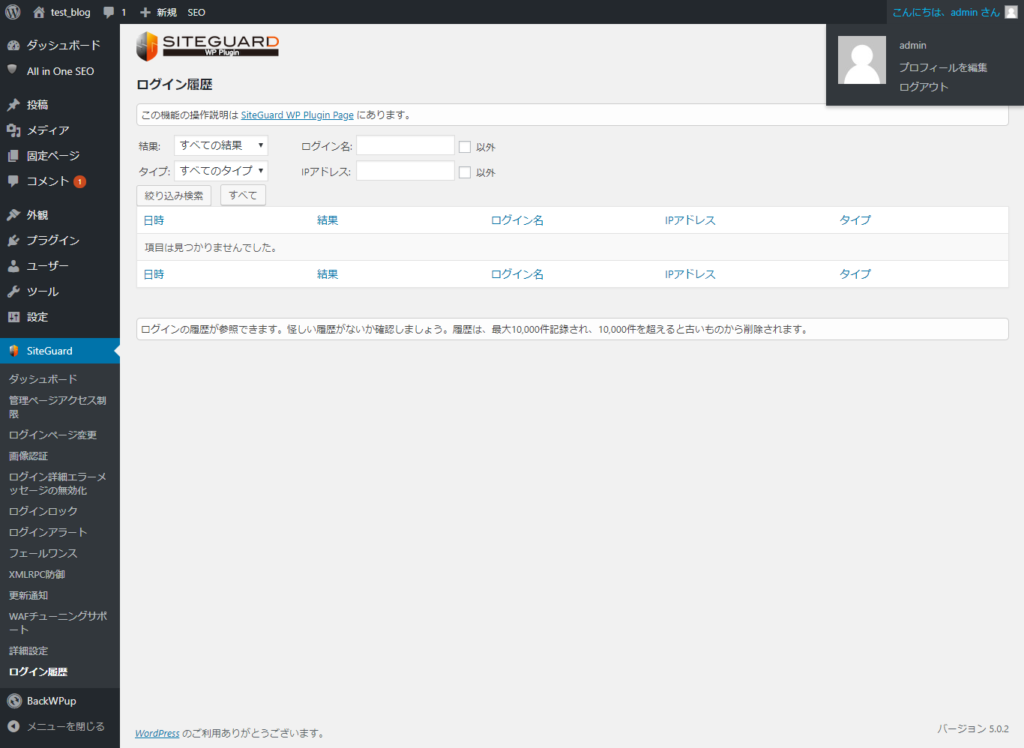The height and width of the screenshot is (748, 1024).
Task: Open the test_blog home icon
Action: (39, 12)
